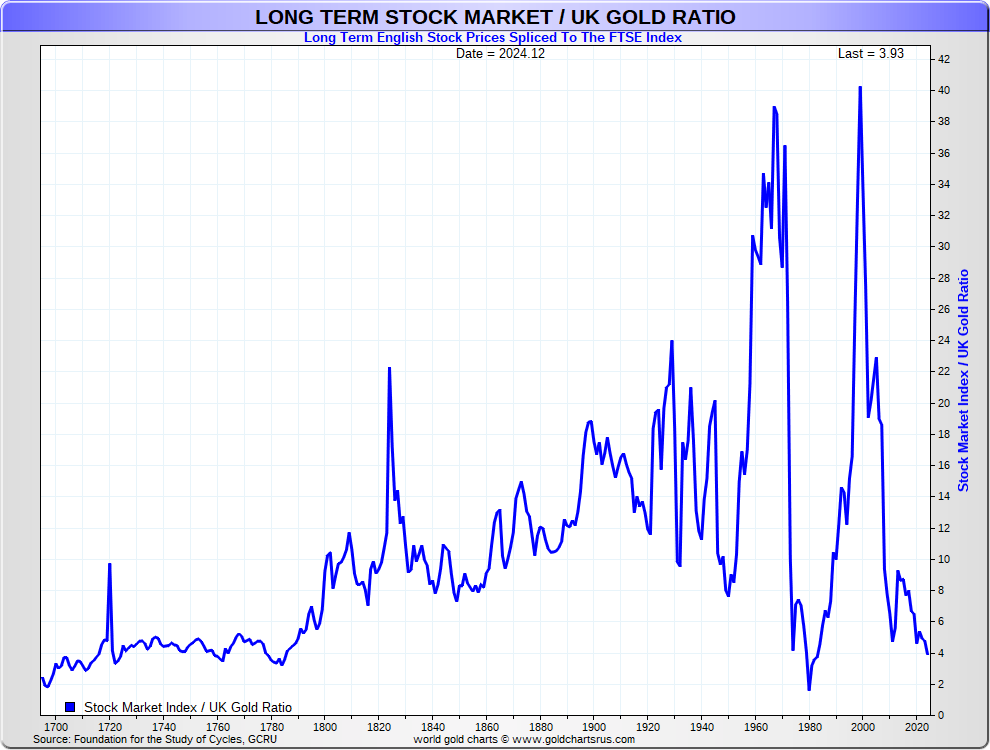Viewport: 990px width, 750px height.
Task: Click the 1700 tick on the year axis
Action: [56, 727]
